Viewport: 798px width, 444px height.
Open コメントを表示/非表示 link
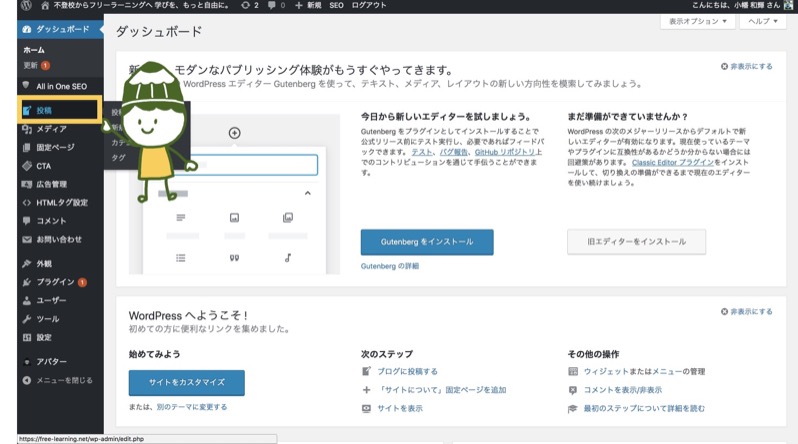point(623,390)
